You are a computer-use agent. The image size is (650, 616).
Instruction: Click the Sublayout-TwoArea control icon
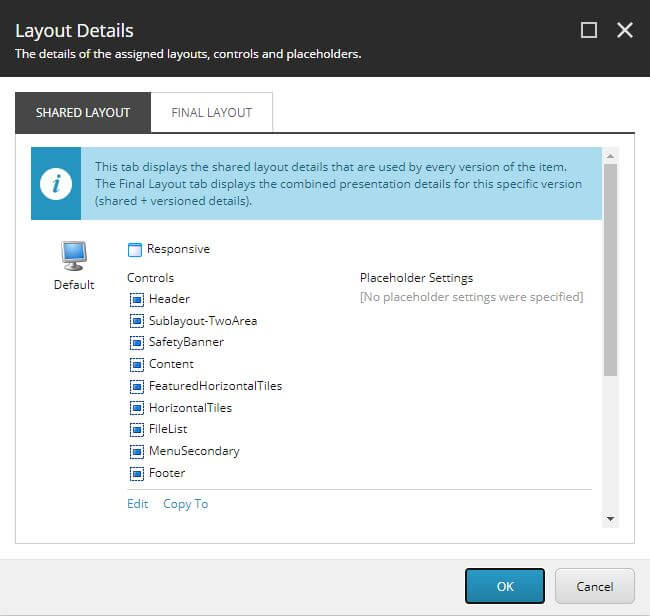coord(137,321)
